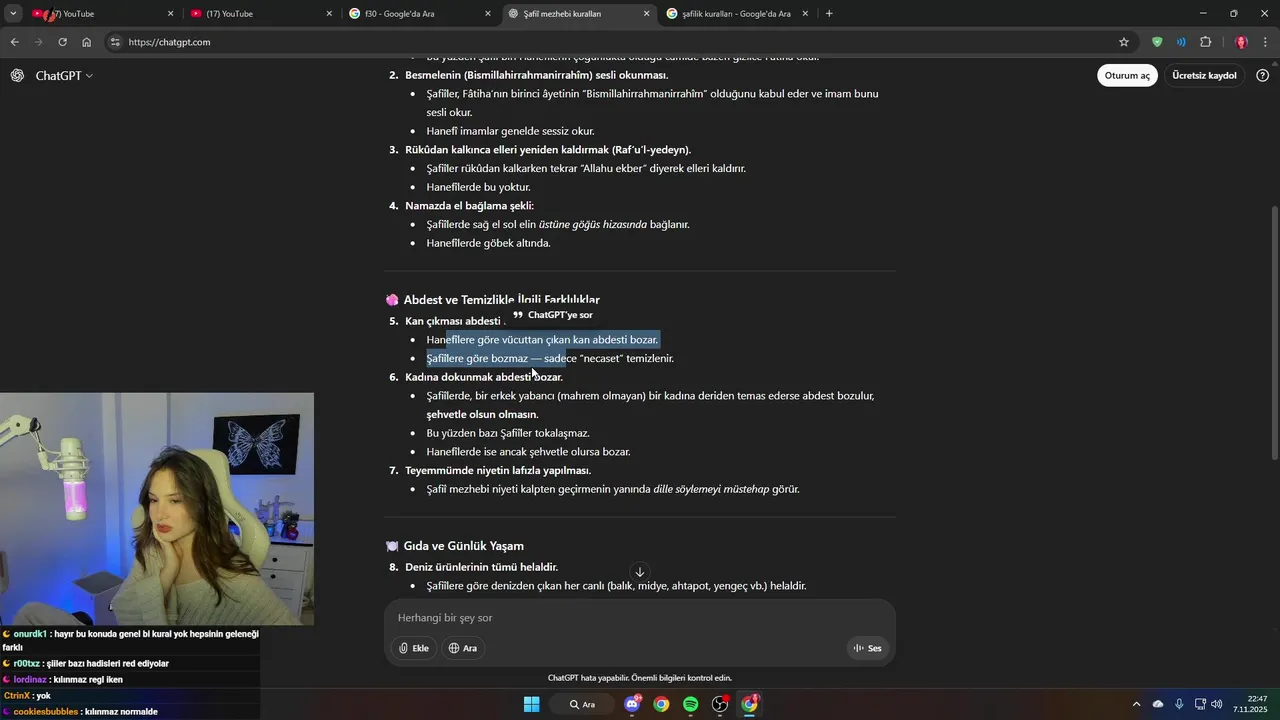The image size is (1280, 720).
Task: Open network settings tray icon
Action: pos(1200,704)
